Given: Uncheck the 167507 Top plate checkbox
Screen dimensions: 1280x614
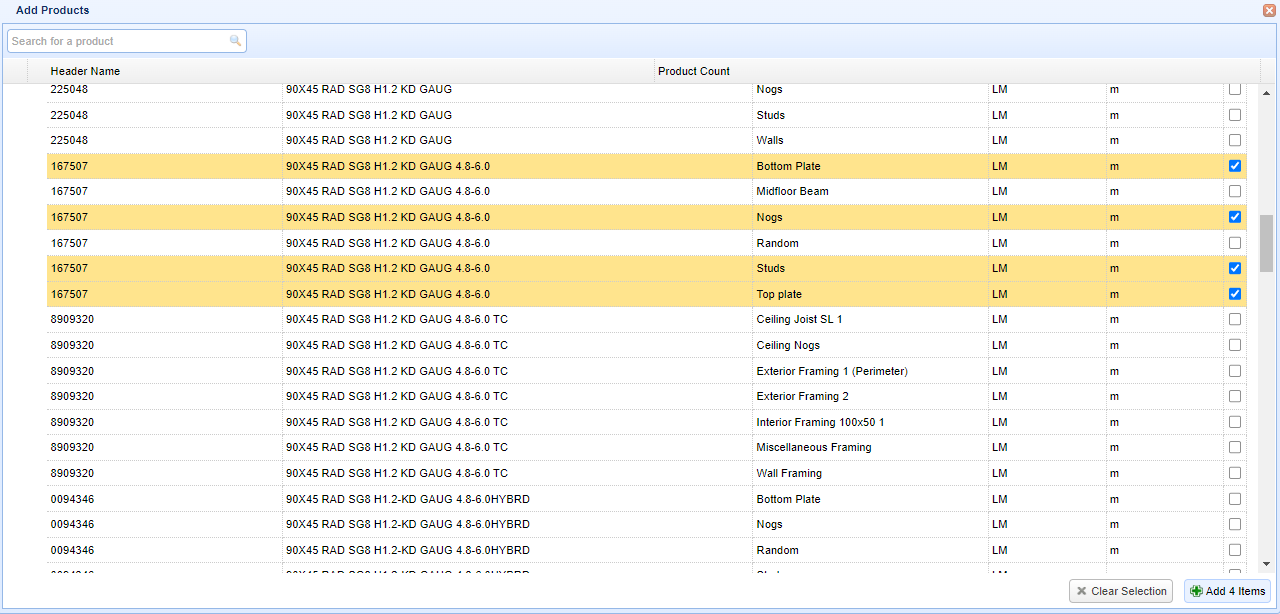Looking at the screenshot, I should coord(1235,294).
